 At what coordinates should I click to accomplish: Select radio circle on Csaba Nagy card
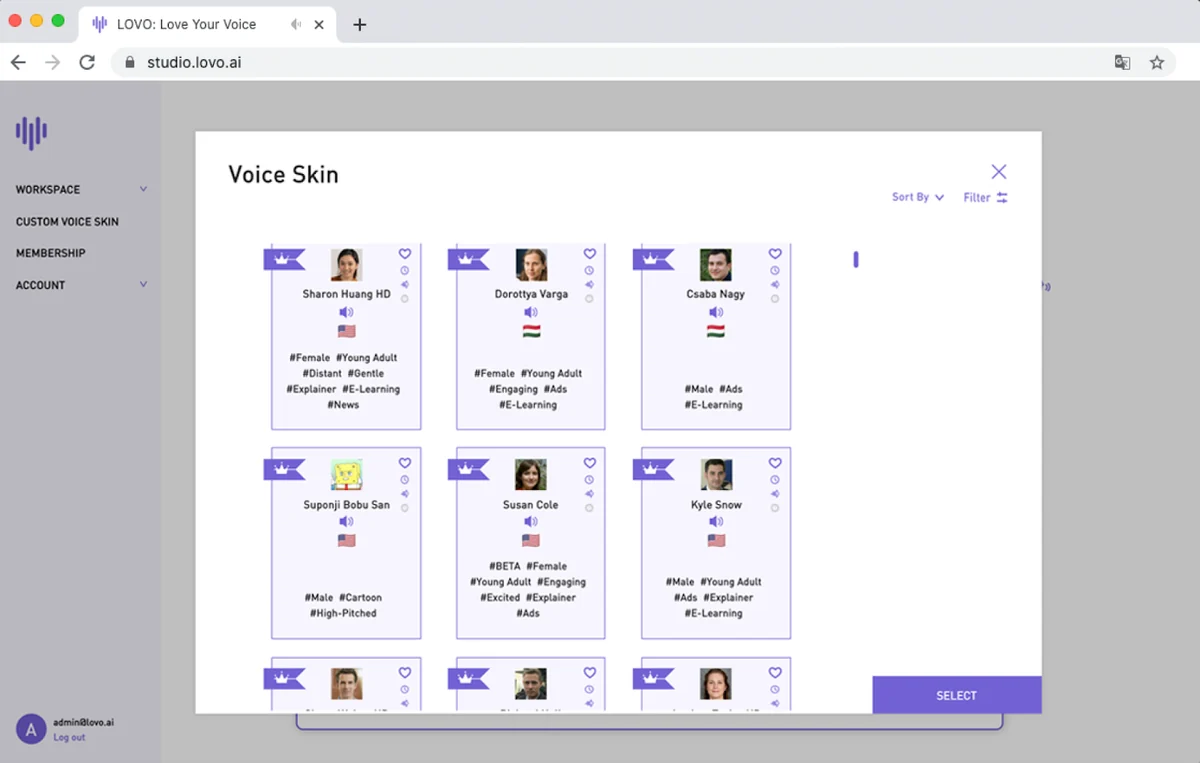tap(775, 298)
